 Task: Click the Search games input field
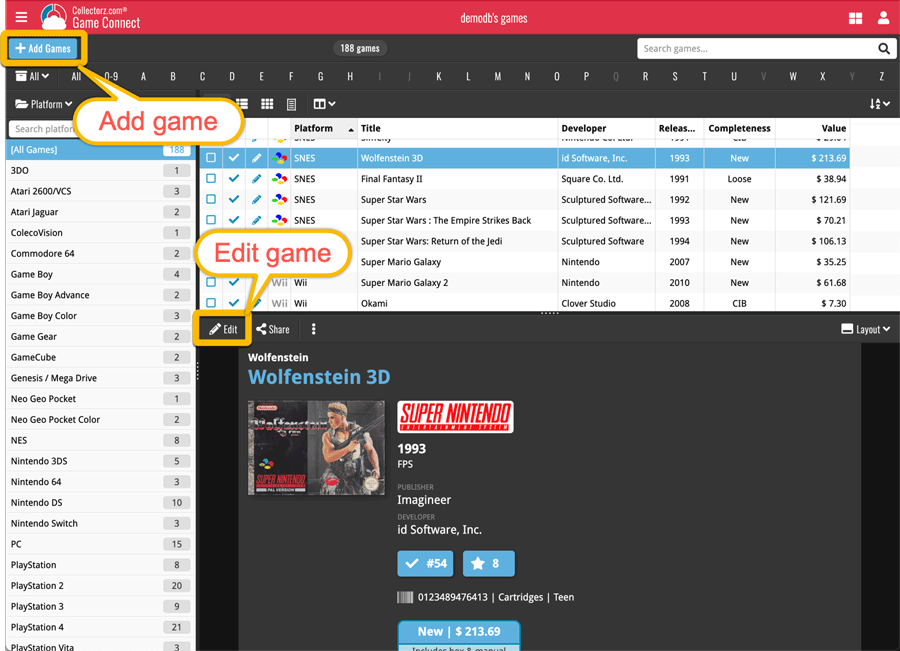(758, 49)
